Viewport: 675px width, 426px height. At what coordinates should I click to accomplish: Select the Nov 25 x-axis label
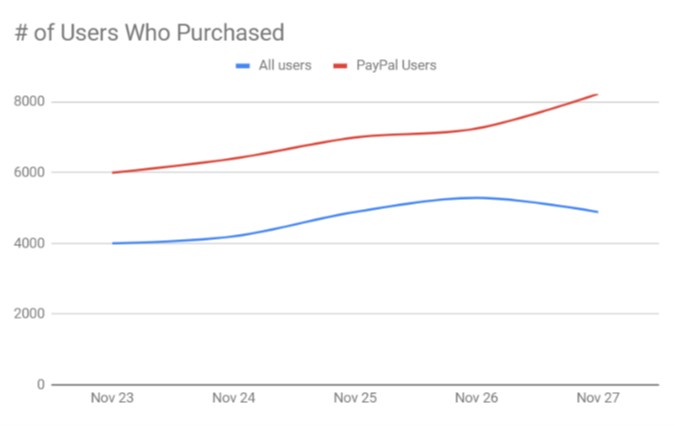355,399
